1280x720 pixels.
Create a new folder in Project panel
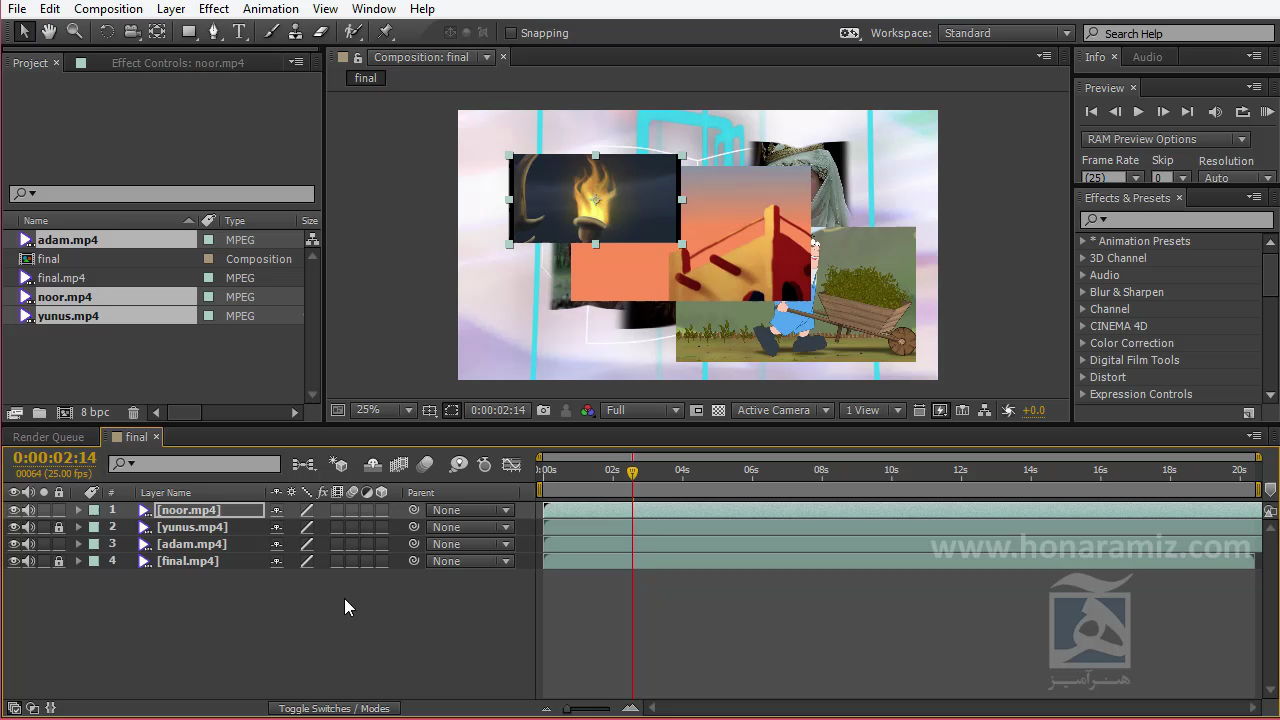point(39,412)
